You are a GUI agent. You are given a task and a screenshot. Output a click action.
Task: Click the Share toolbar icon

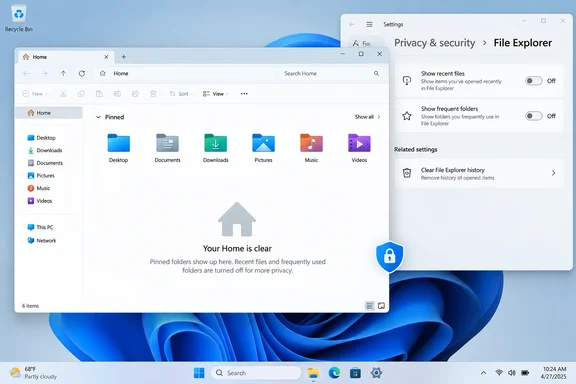135,94
